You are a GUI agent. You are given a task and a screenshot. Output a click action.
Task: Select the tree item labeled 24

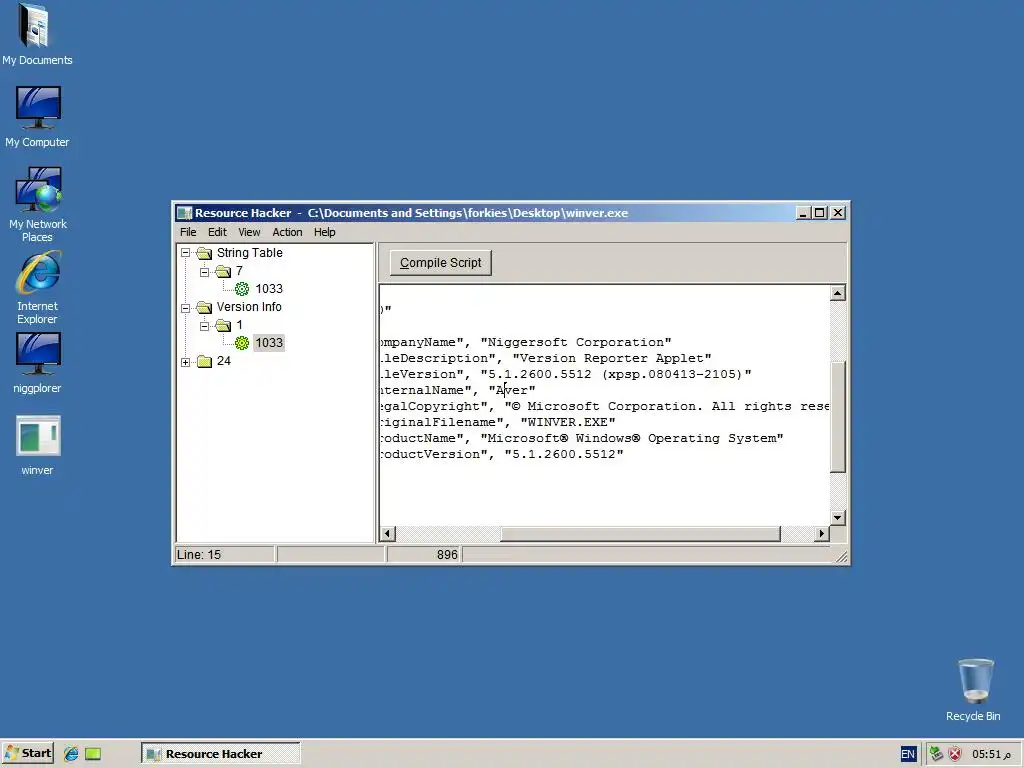[223, 361]
